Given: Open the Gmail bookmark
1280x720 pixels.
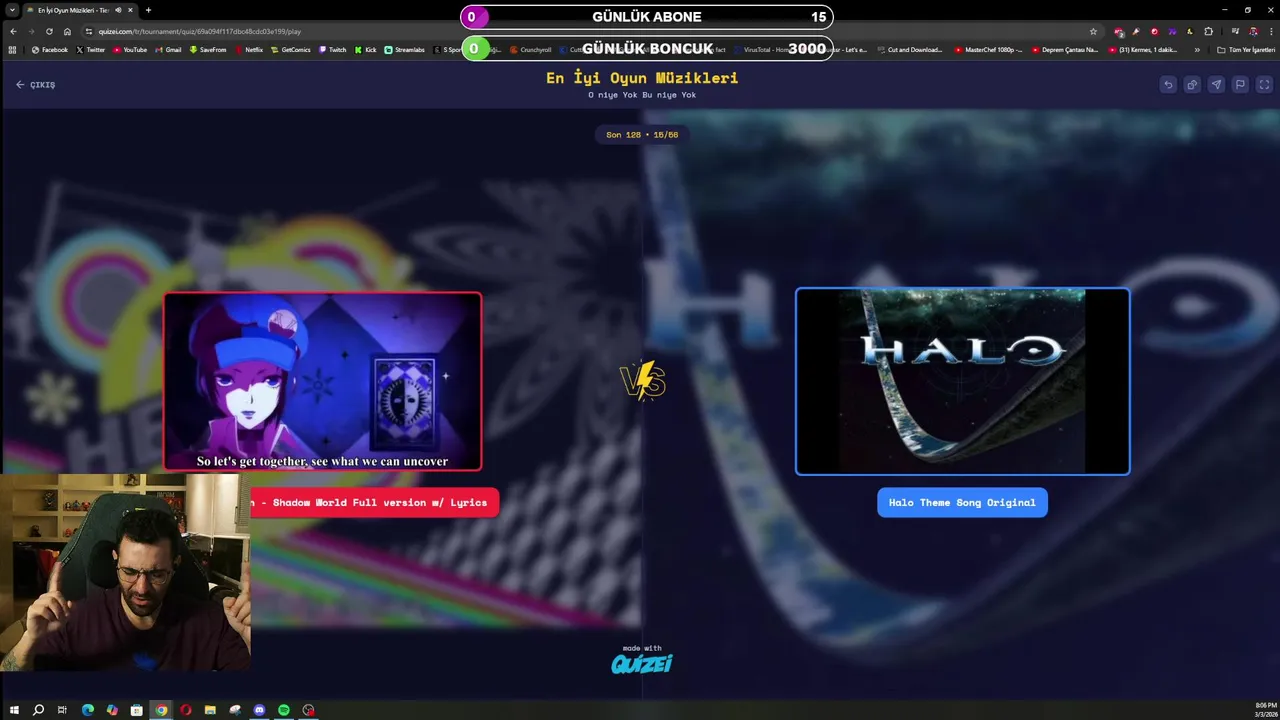Looking at the screenshot, I should (x=169, y=49).
